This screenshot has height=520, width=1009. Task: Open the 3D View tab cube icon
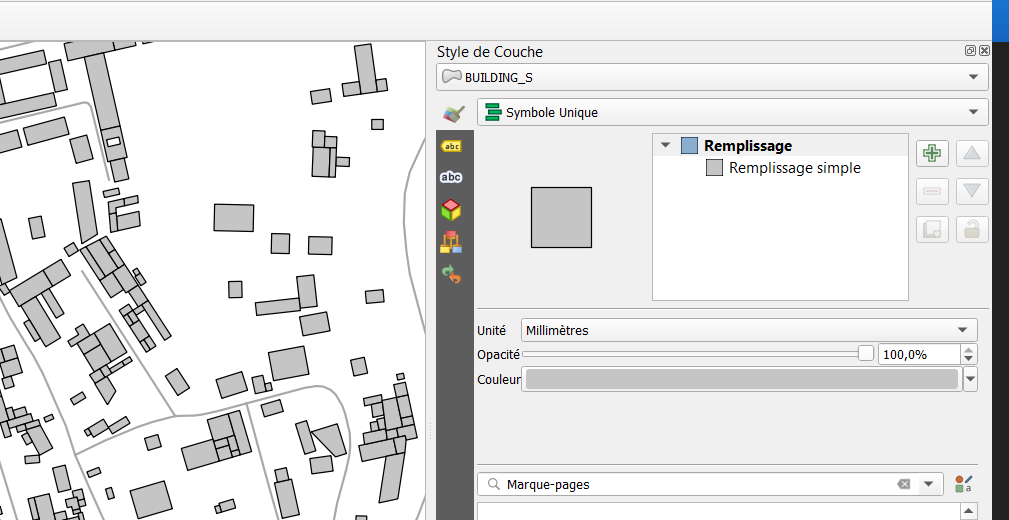click(x=451, y=209)
